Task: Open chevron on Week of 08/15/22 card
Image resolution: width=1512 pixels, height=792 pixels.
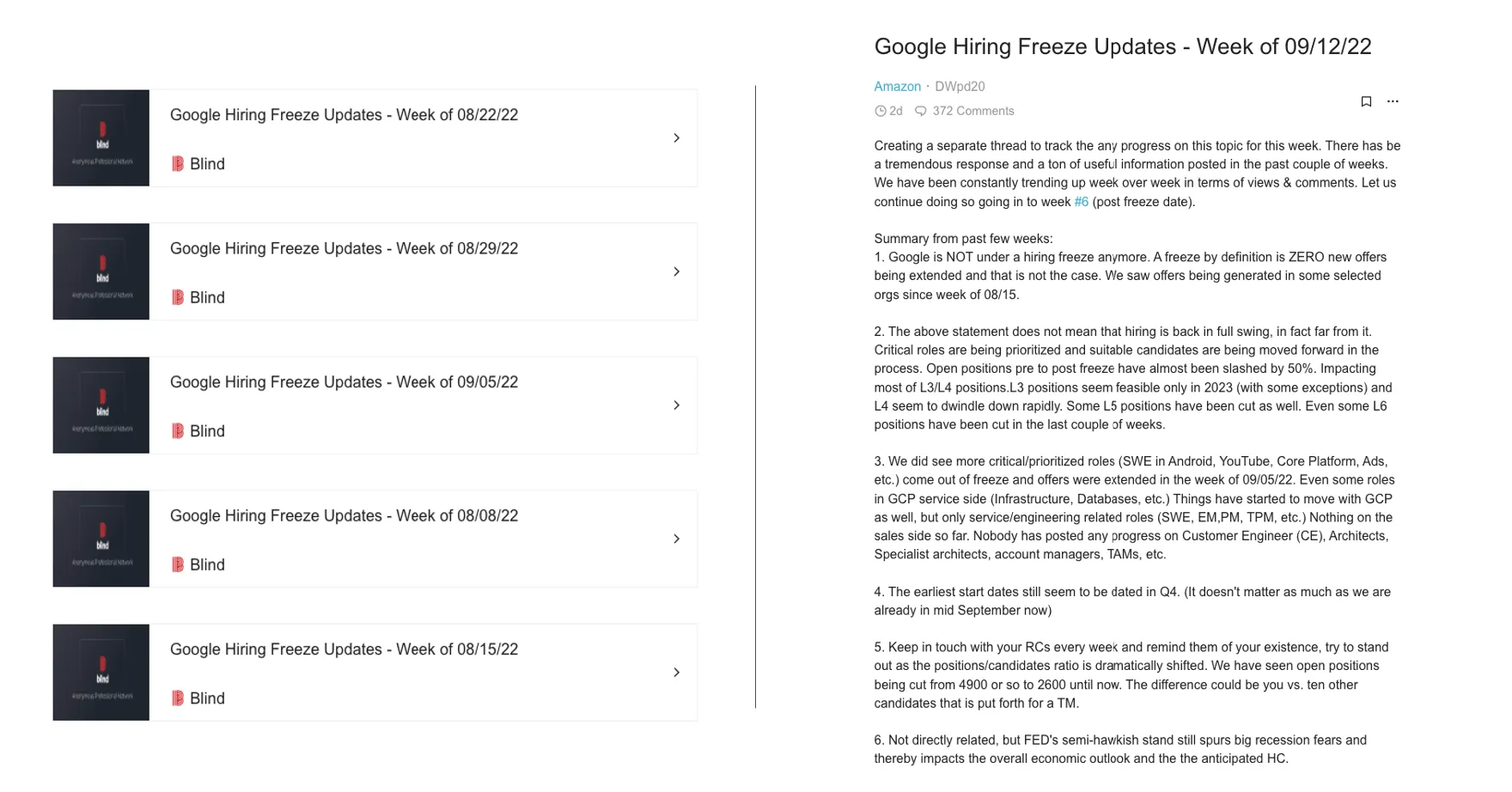Action: click(x=677, y=673)
